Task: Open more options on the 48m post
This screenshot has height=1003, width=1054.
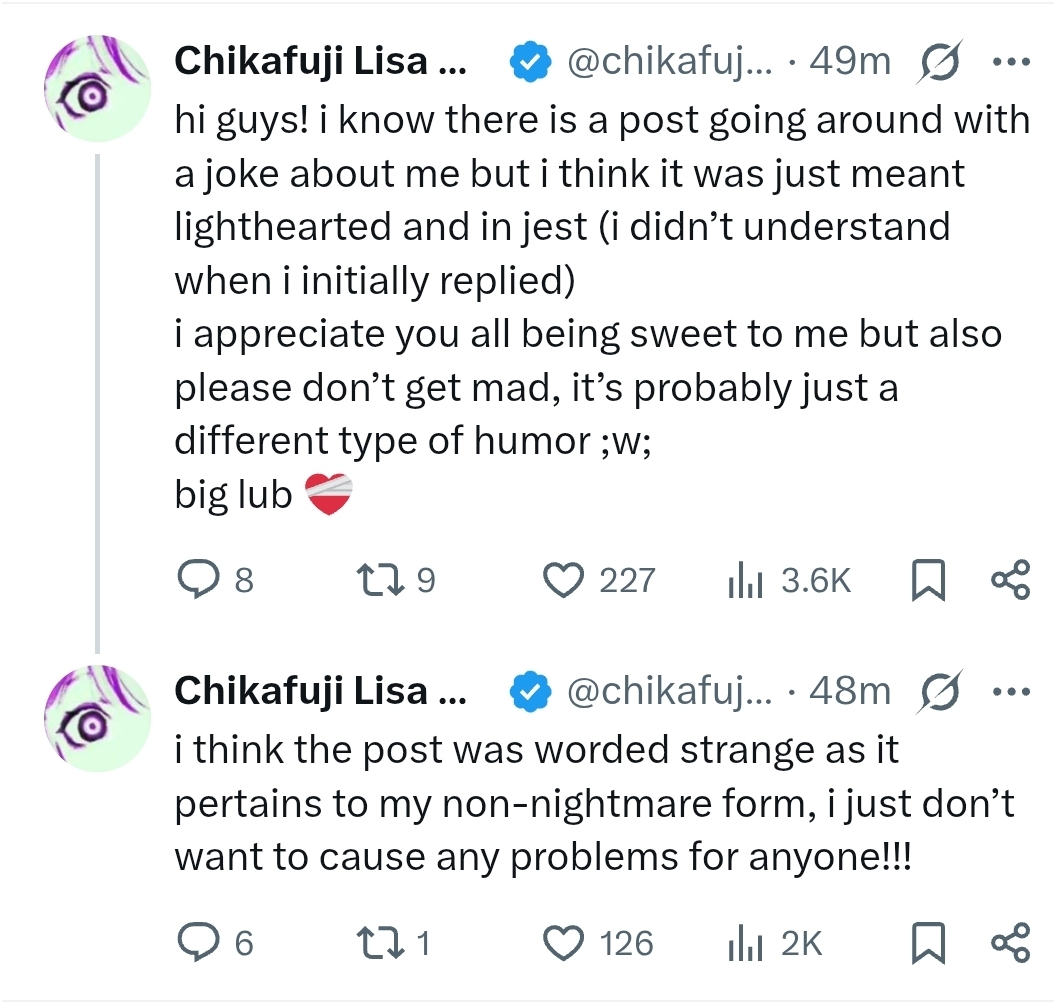Action: click(1010, 691)
